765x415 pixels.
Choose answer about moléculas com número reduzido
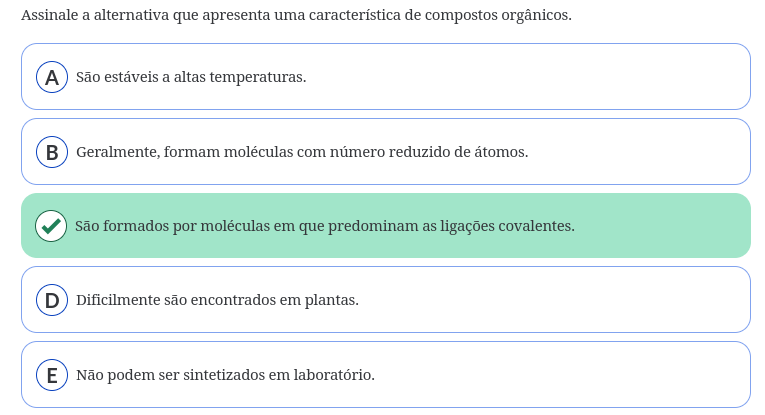(x=386, y=152)
